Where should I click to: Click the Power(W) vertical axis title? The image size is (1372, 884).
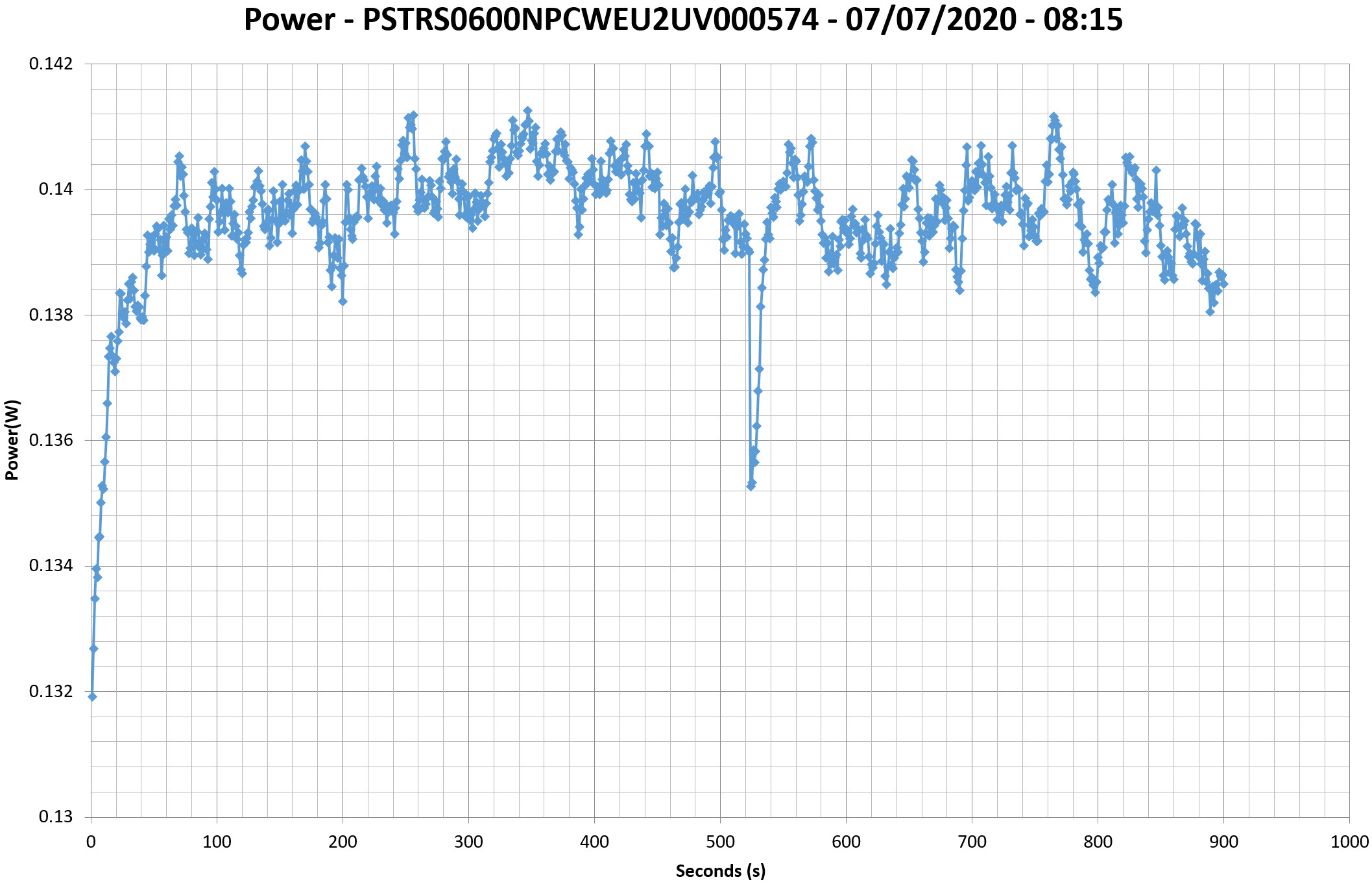click(12, 439)
